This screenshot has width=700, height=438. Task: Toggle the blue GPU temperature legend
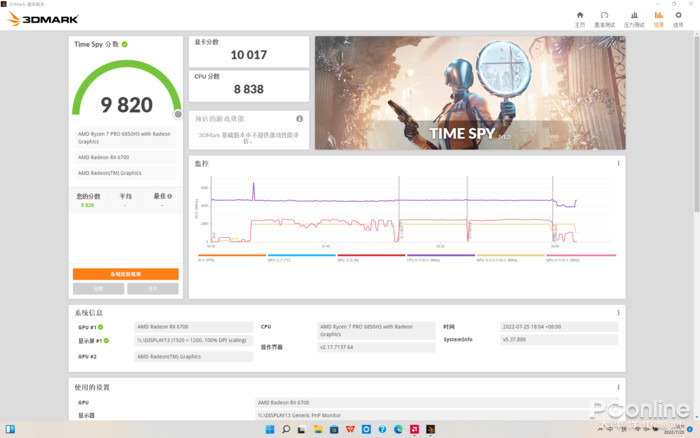click(x=301, y=257)
